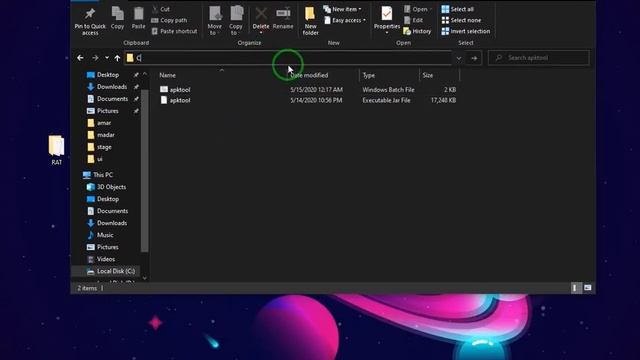Go back with the back arrow
This screenshot has height=360, width=640.
tap(80, 58)
